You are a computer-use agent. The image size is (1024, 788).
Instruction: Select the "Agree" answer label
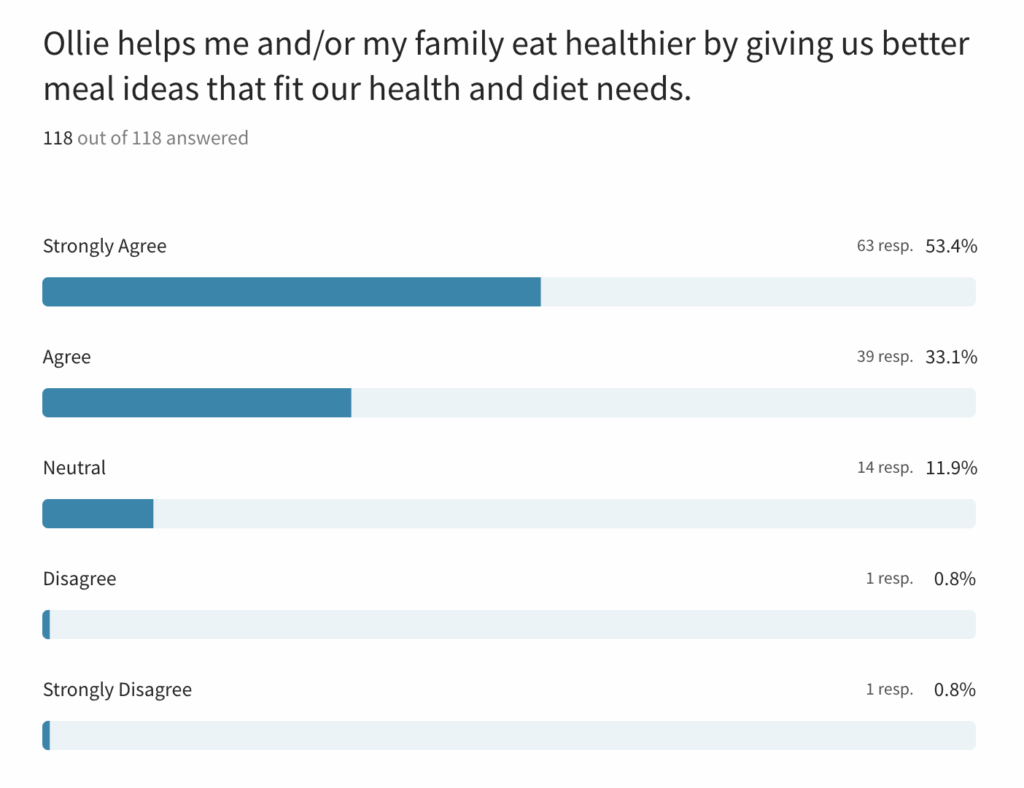67,357
